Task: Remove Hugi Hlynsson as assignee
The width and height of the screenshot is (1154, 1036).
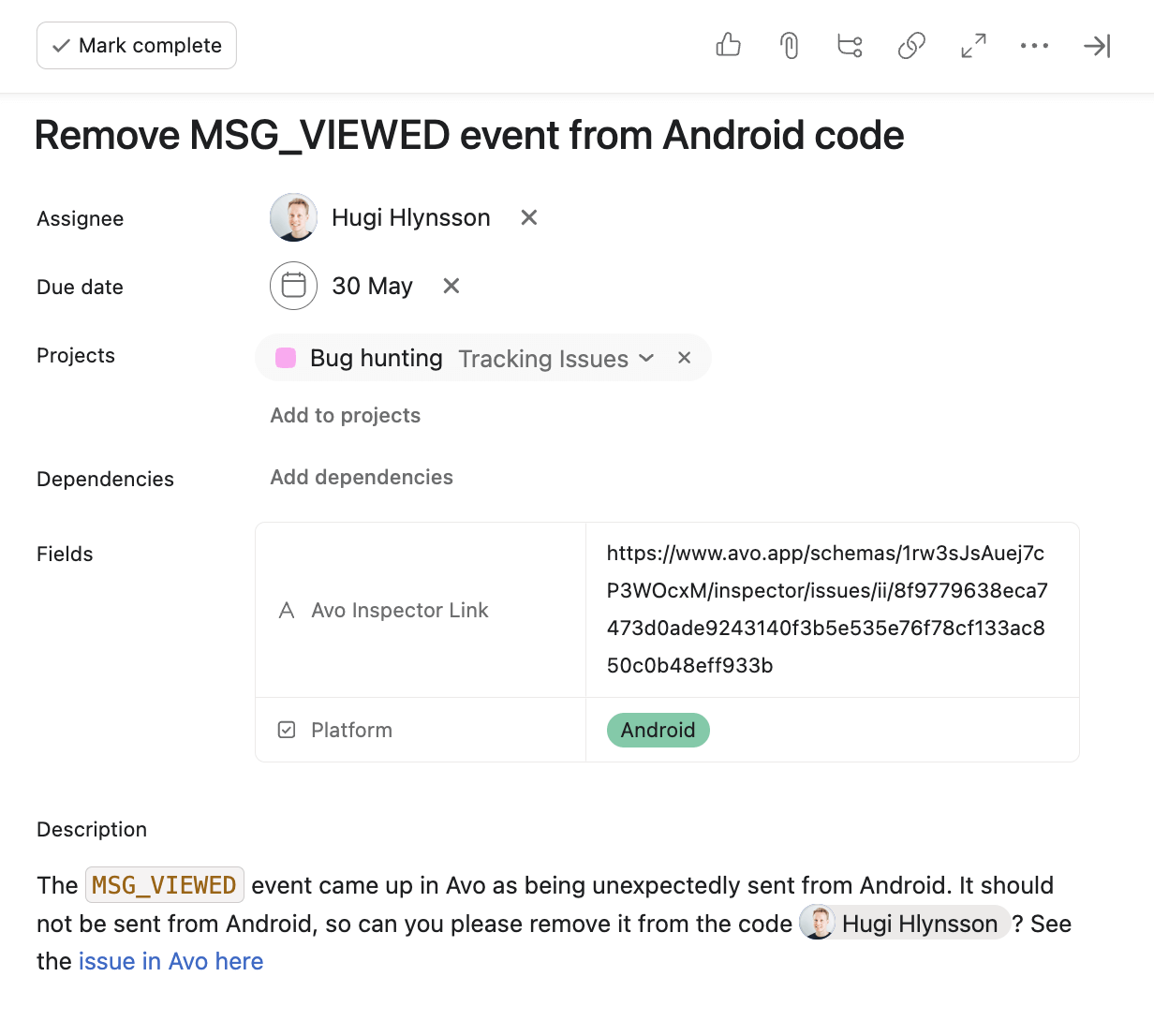Action: pos(528,217)
